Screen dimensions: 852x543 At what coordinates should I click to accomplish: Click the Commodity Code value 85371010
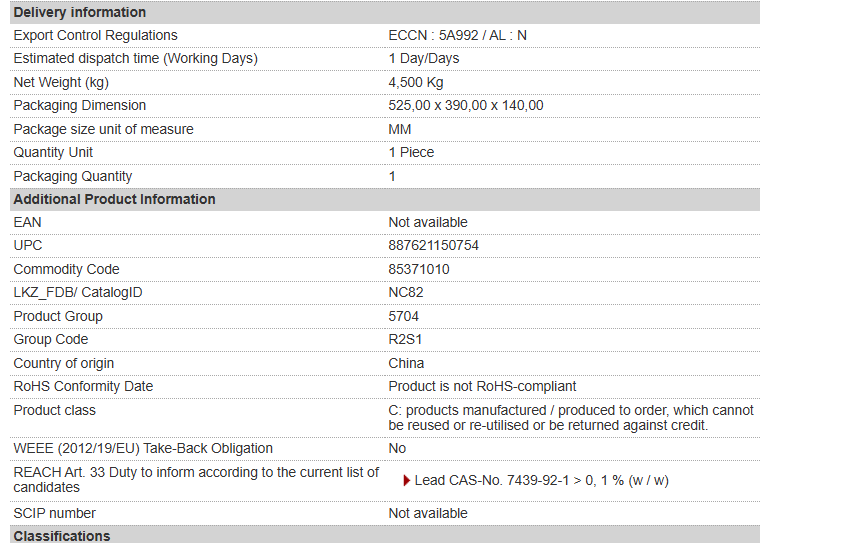pos(419,269)
